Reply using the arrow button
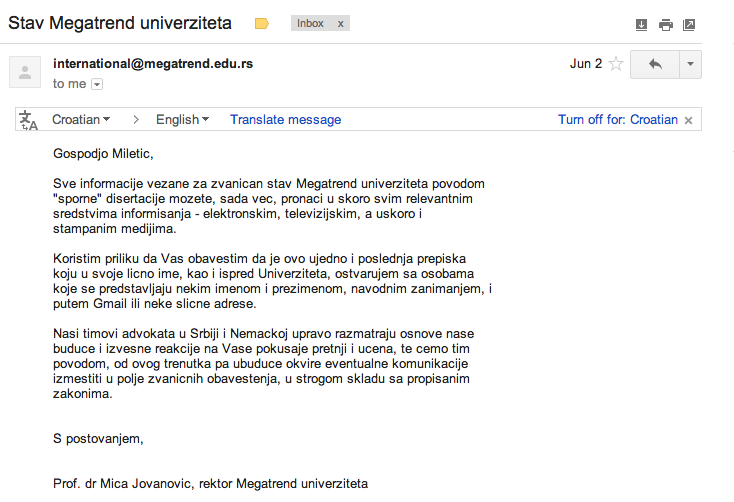This screenshot has width=734, height=502. [656, 64]
